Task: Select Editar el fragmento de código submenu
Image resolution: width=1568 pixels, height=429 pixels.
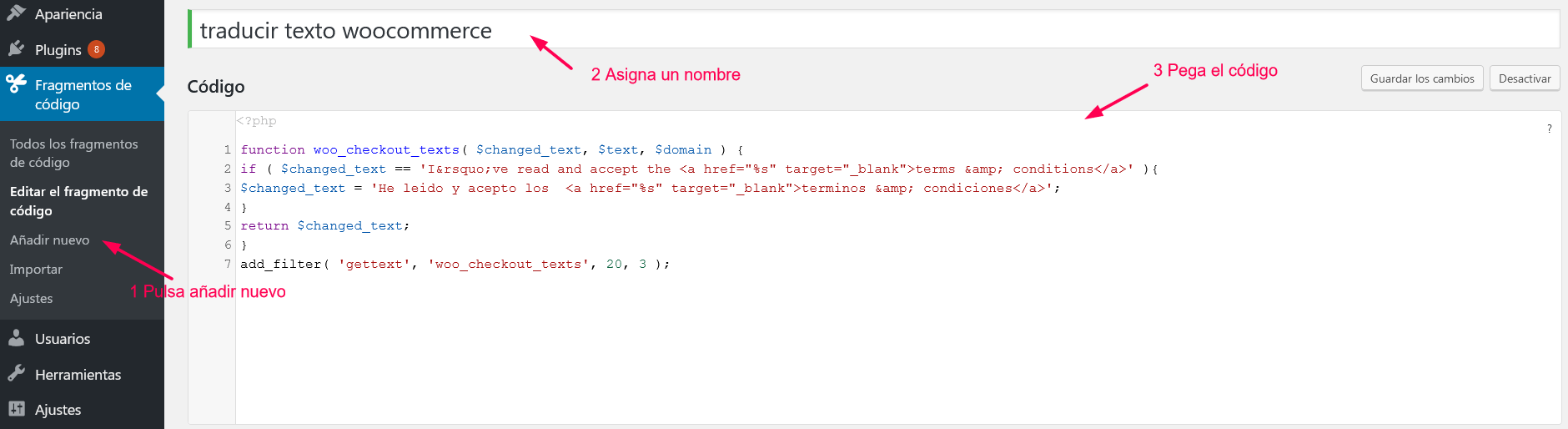Action: (x=78, y=200)
